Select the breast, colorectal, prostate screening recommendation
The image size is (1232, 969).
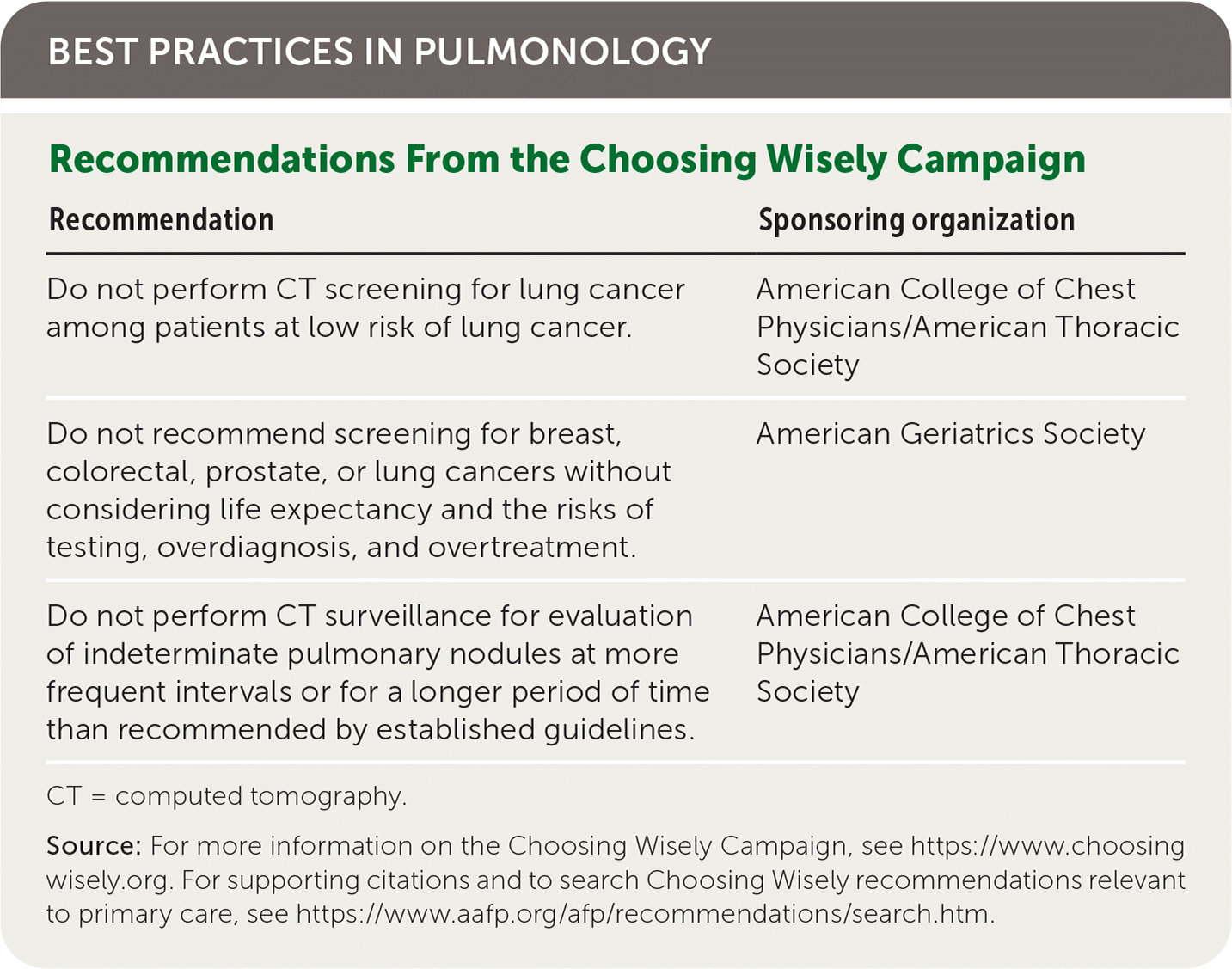[x=359, y=490]
